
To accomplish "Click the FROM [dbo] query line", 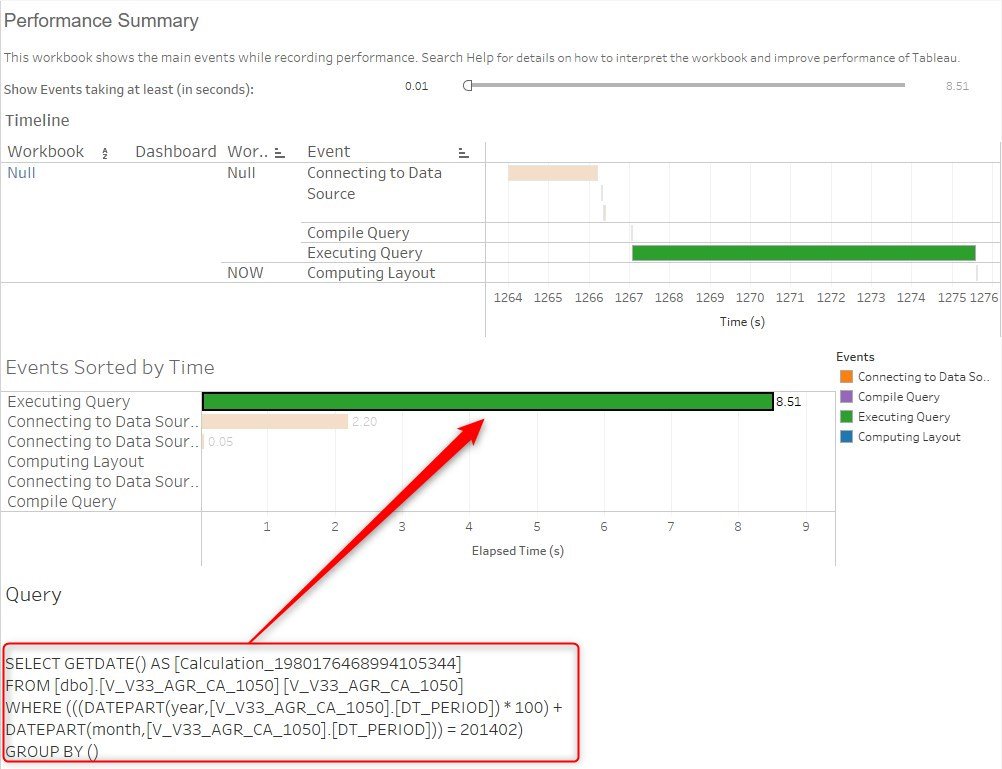I will click(x=234, y=686).
